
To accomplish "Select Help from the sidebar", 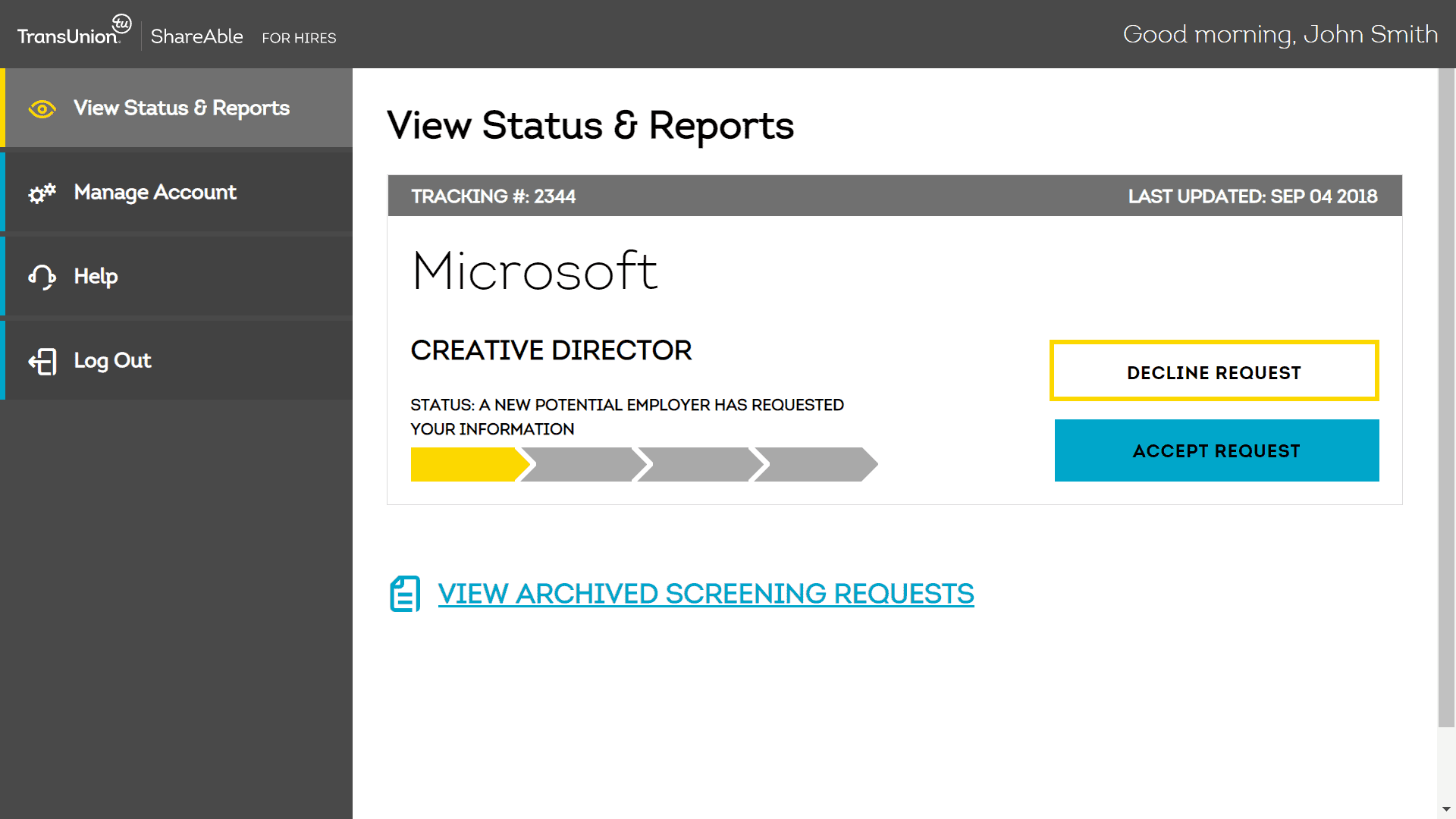I will 96,276.
